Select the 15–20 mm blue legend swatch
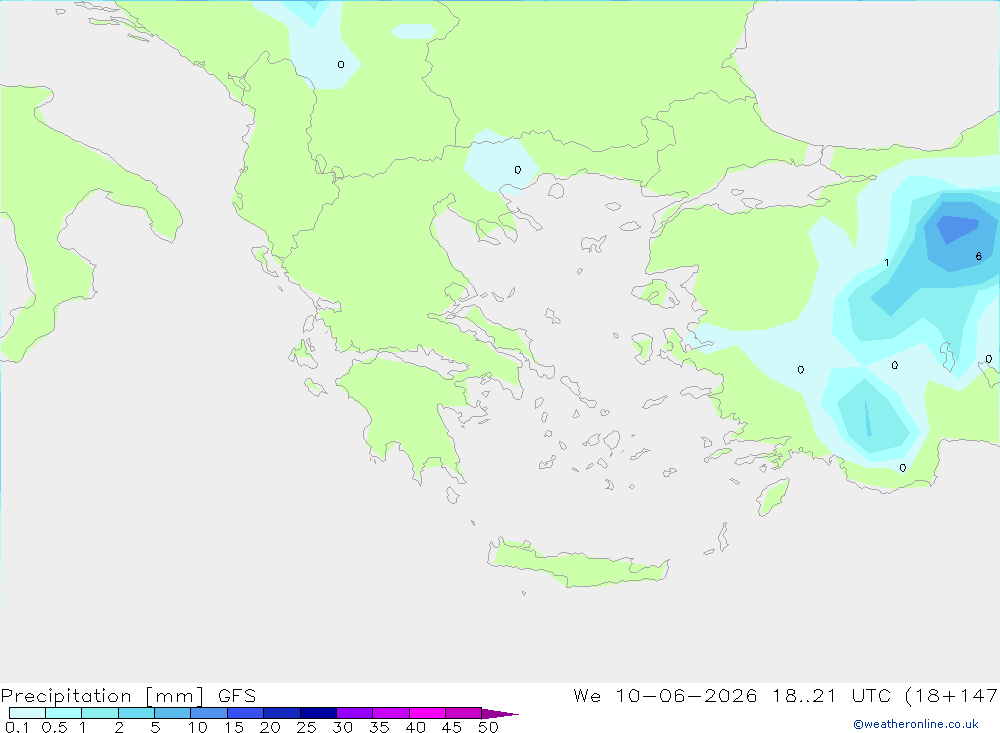Image resolution: width=1000 pixels, height=733 pixels. 246,713
